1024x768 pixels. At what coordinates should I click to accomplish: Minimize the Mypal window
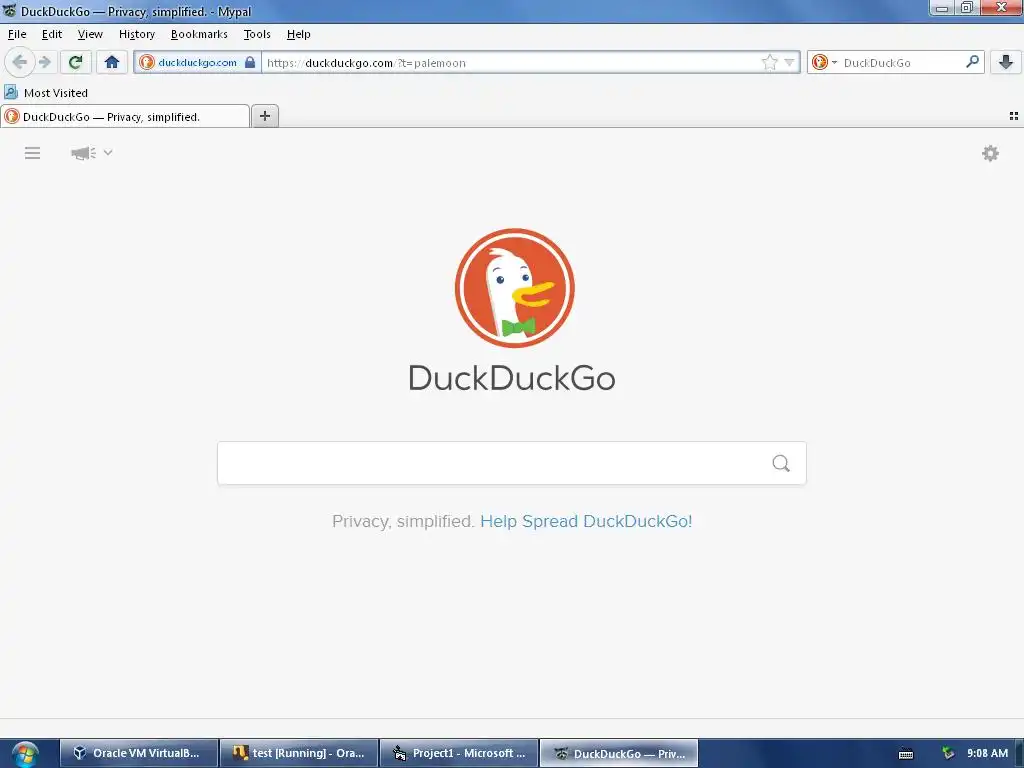tap(942, 8)
